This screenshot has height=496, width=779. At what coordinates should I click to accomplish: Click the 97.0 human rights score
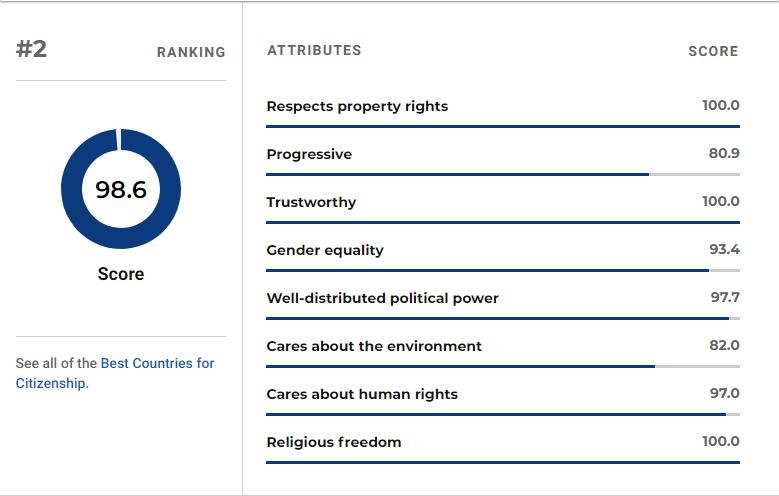(x=724, y=393)
